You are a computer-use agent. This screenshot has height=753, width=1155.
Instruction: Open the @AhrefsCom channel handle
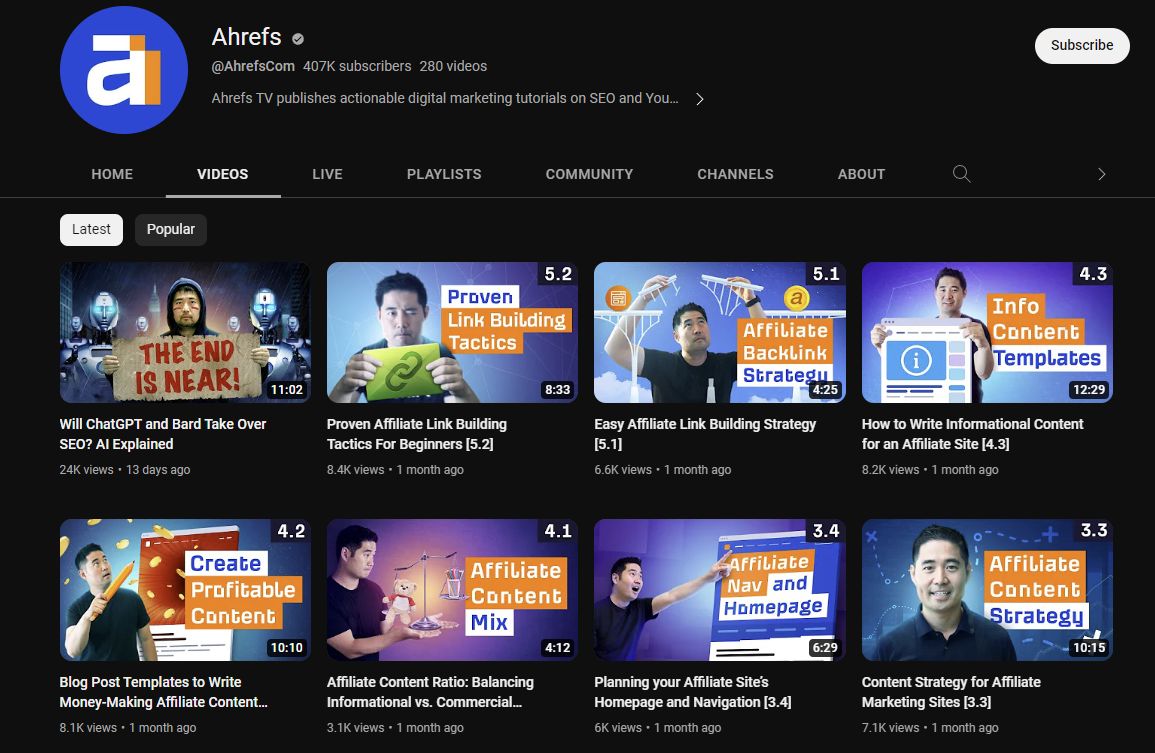[252, 66]
